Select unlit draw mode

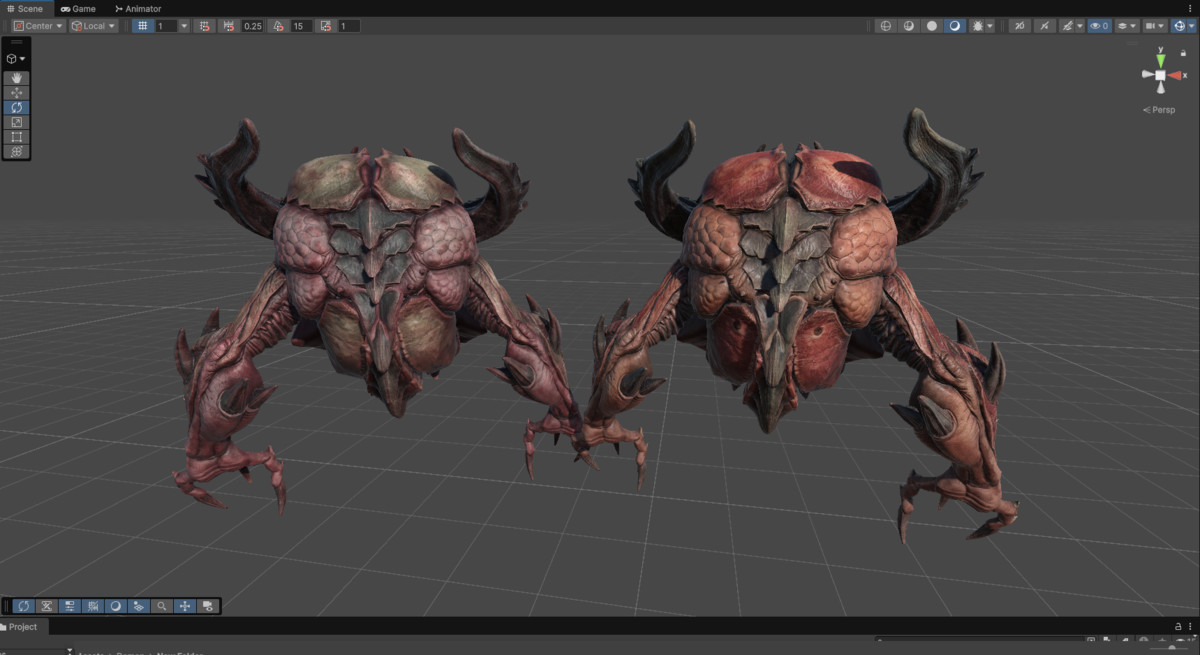point(932,26)
